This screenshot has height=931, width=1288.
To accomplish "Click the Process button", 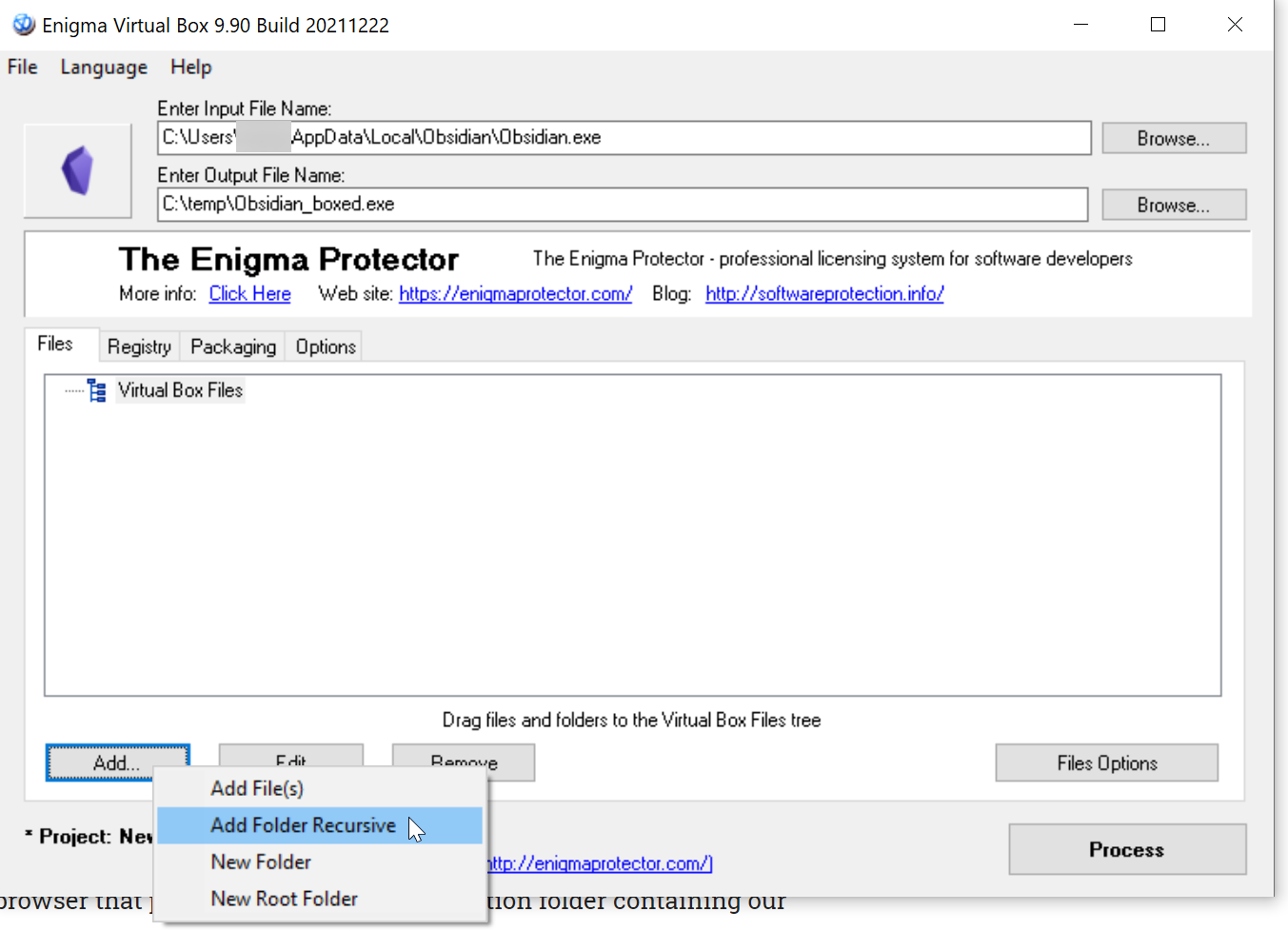I will [1127, 849].
